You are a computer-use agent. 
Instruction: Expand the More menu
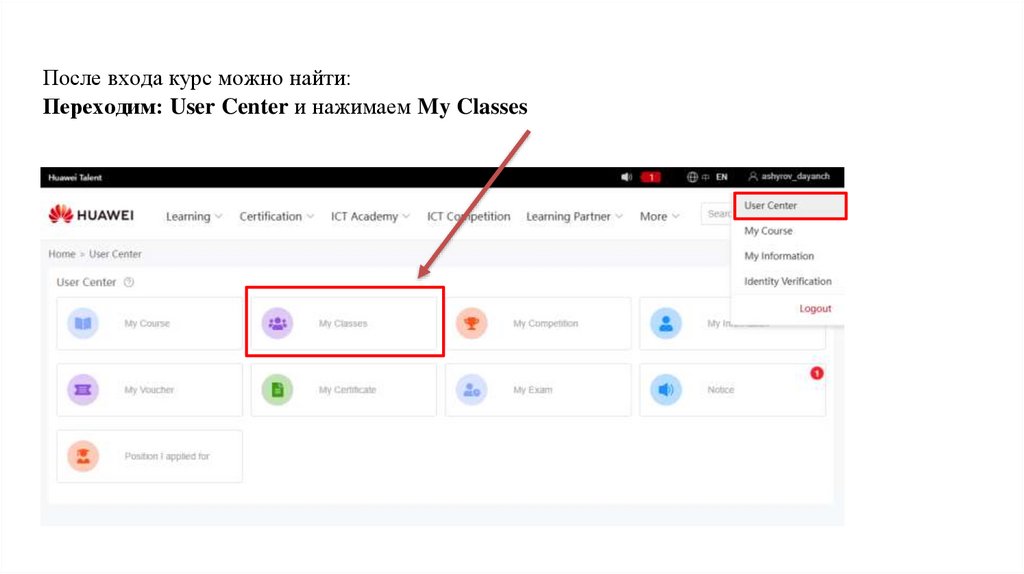pyautogui.click(x=660, y=216)
